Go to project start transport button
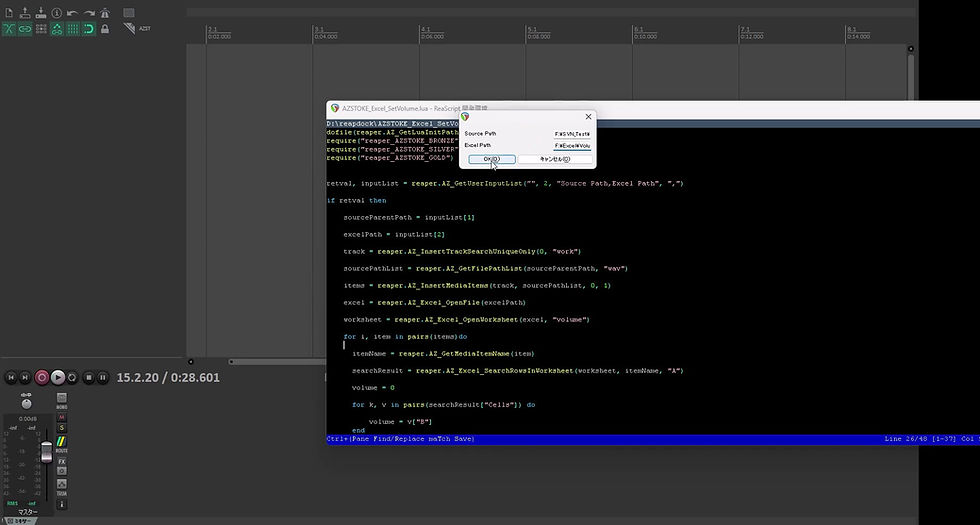The image size is (980, 525). [11, 378]
